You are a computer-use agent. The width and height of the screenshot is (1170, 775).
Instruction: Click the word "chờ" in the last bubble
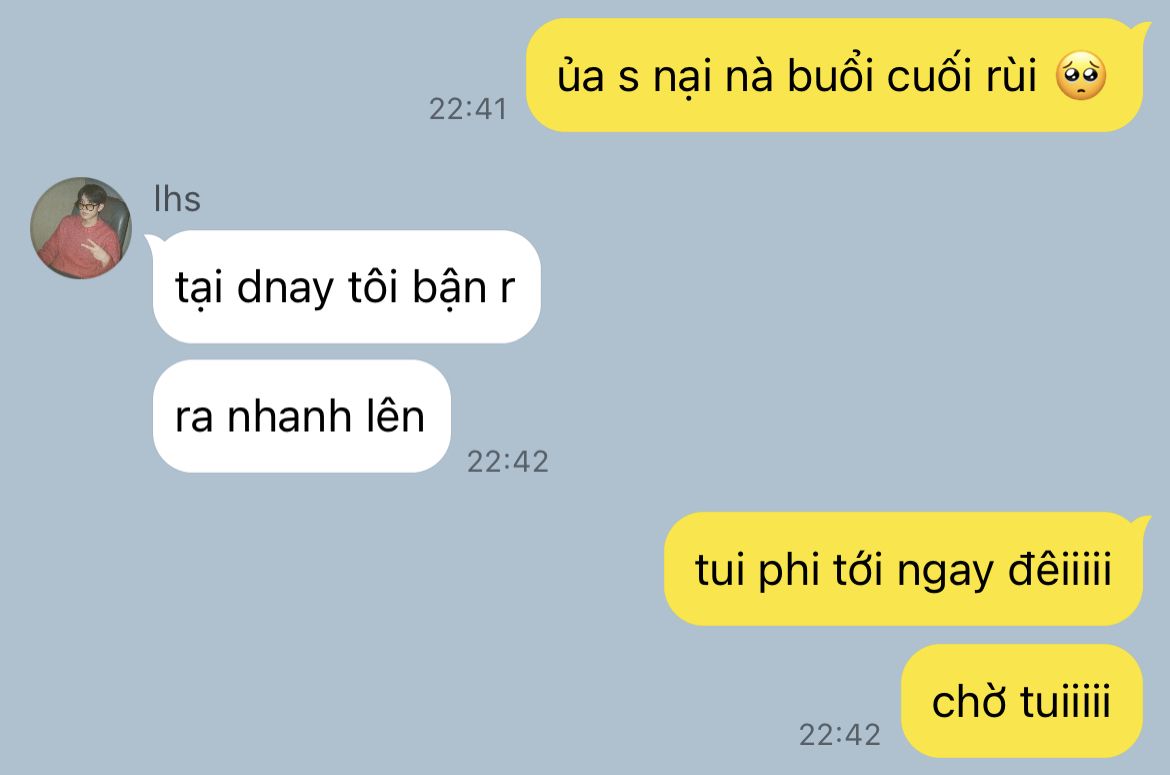(x=969, y=700)
